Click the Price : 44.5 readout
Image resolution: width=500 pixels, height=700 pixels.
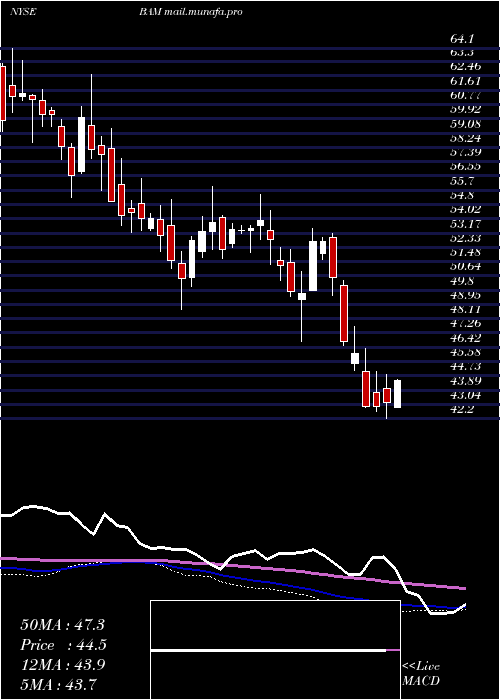[x=63, y=645]
